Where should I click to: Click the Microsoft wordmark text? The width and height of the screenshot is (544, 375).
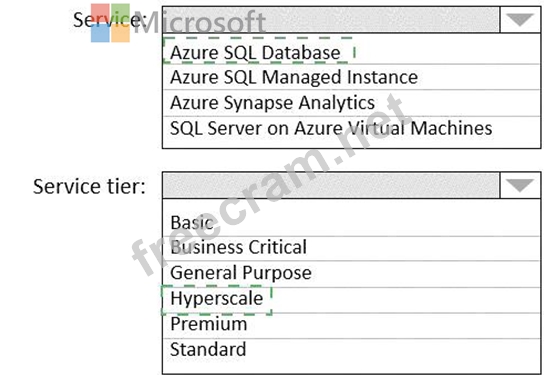[x=200, y=23]
